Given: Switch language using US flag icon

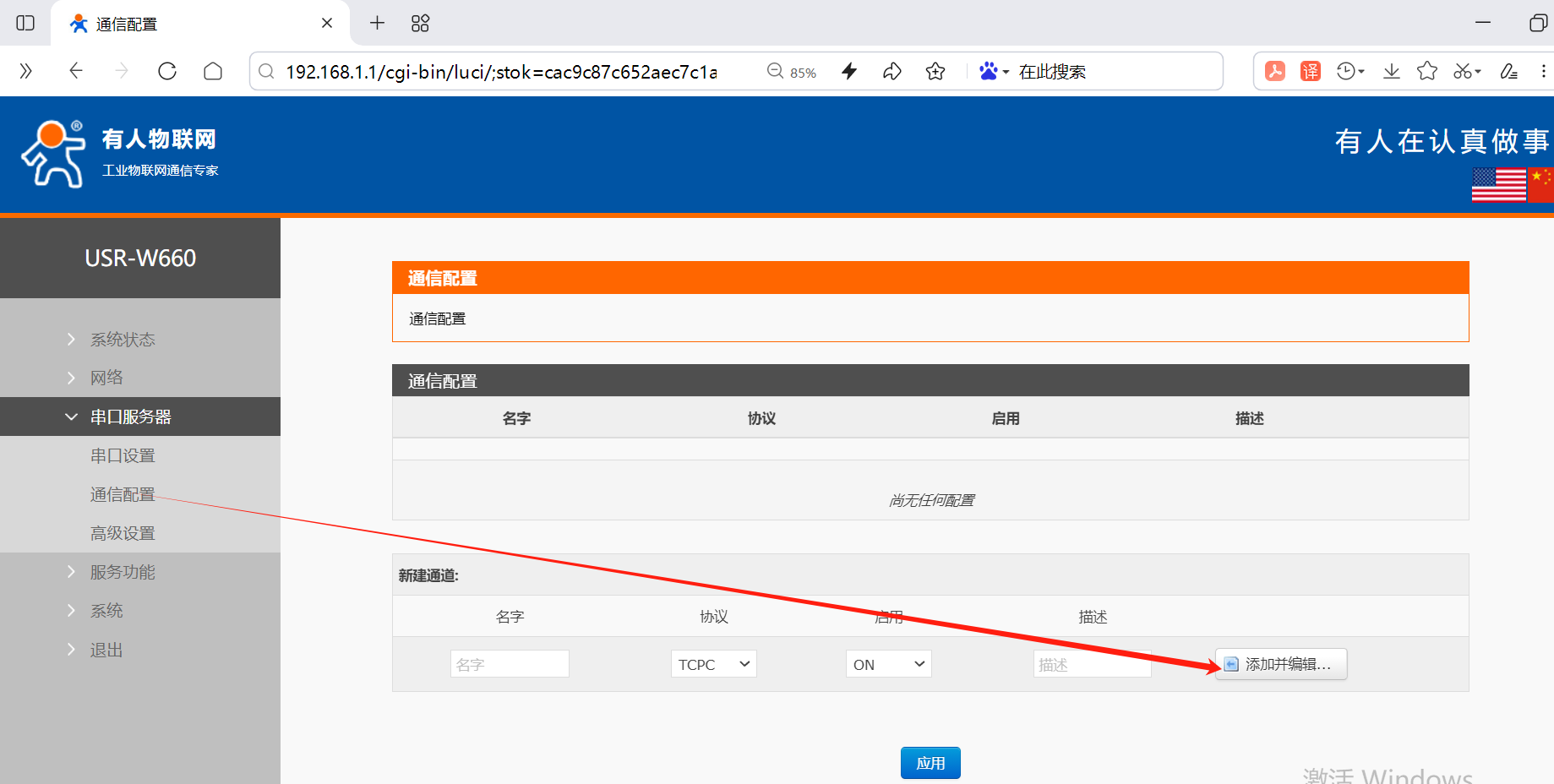Looking at the screenshot, I should point(1498,184).
